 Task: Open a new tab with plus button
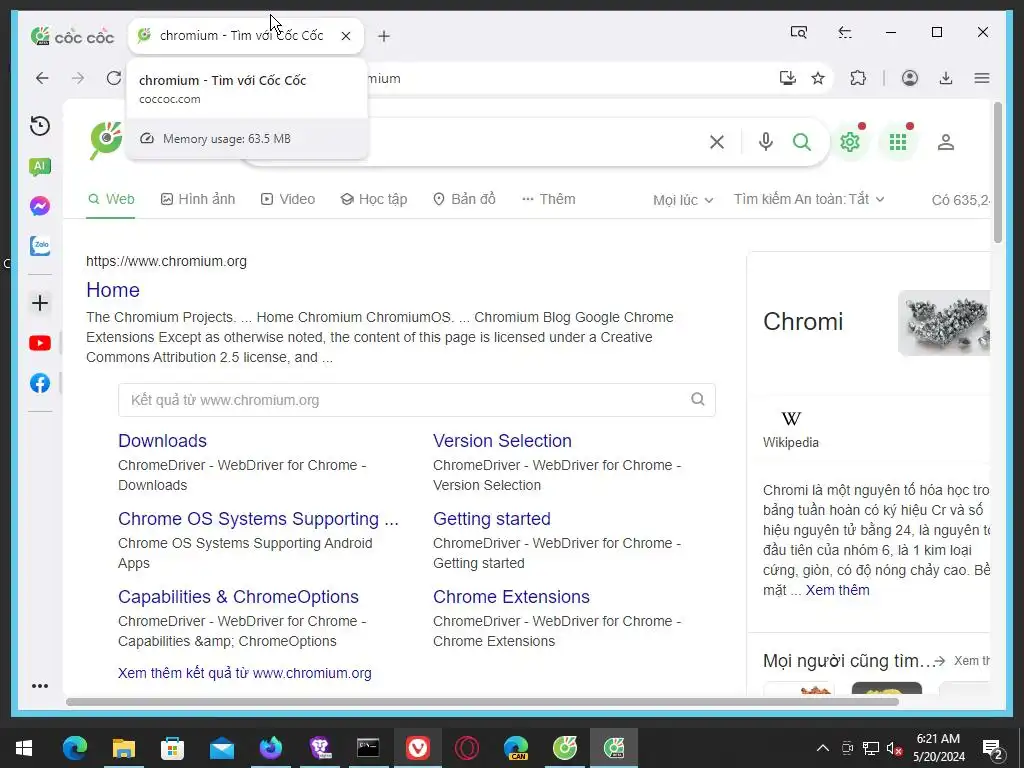pos(384,37)
